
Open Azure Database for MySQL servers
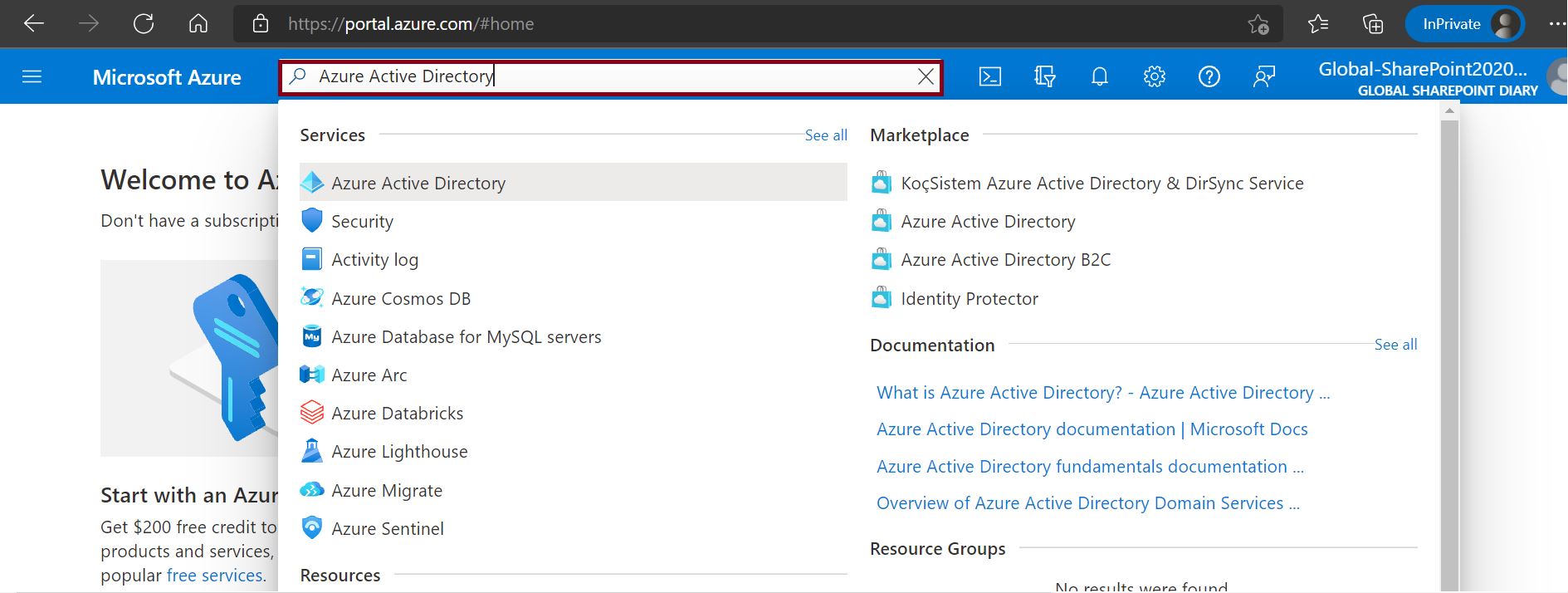tap(573, 336)
